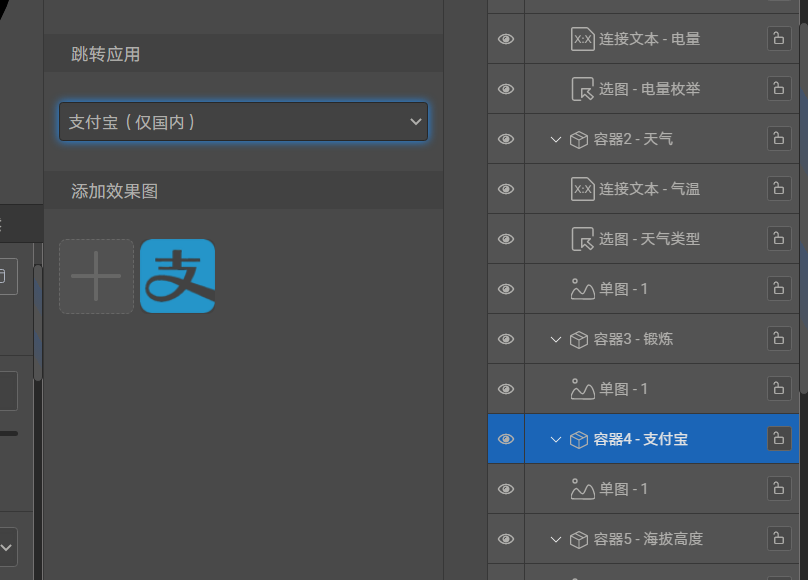This screenshot has height=580, width=808.
Task: Click the 添加效果图 section header
Action: 244,191
